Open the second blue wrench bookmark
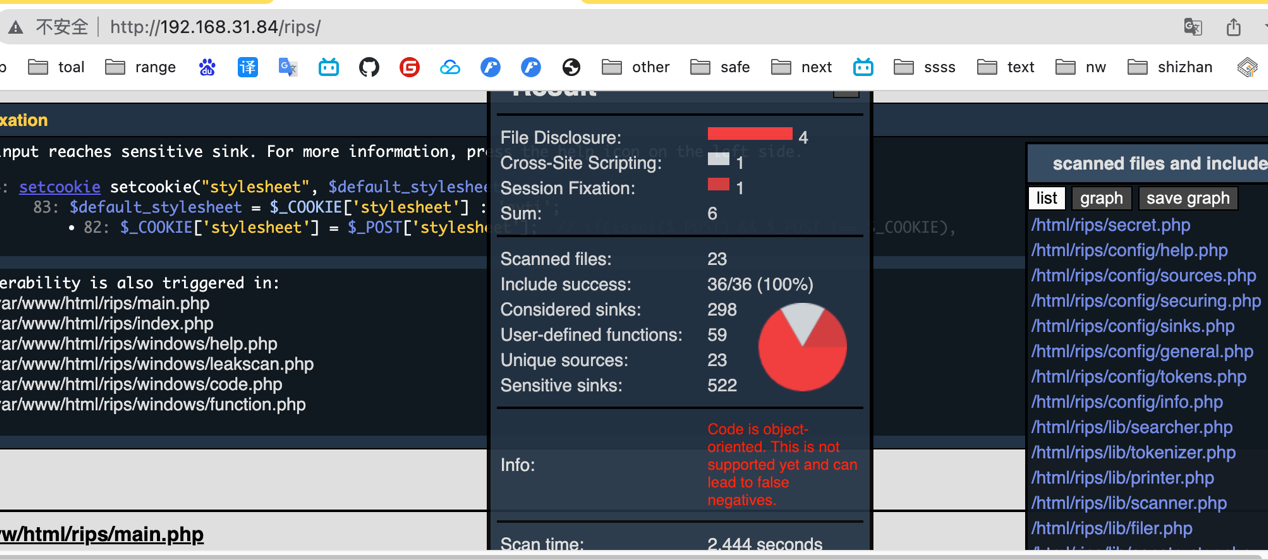1268x559 pixels. click(531, 67)
